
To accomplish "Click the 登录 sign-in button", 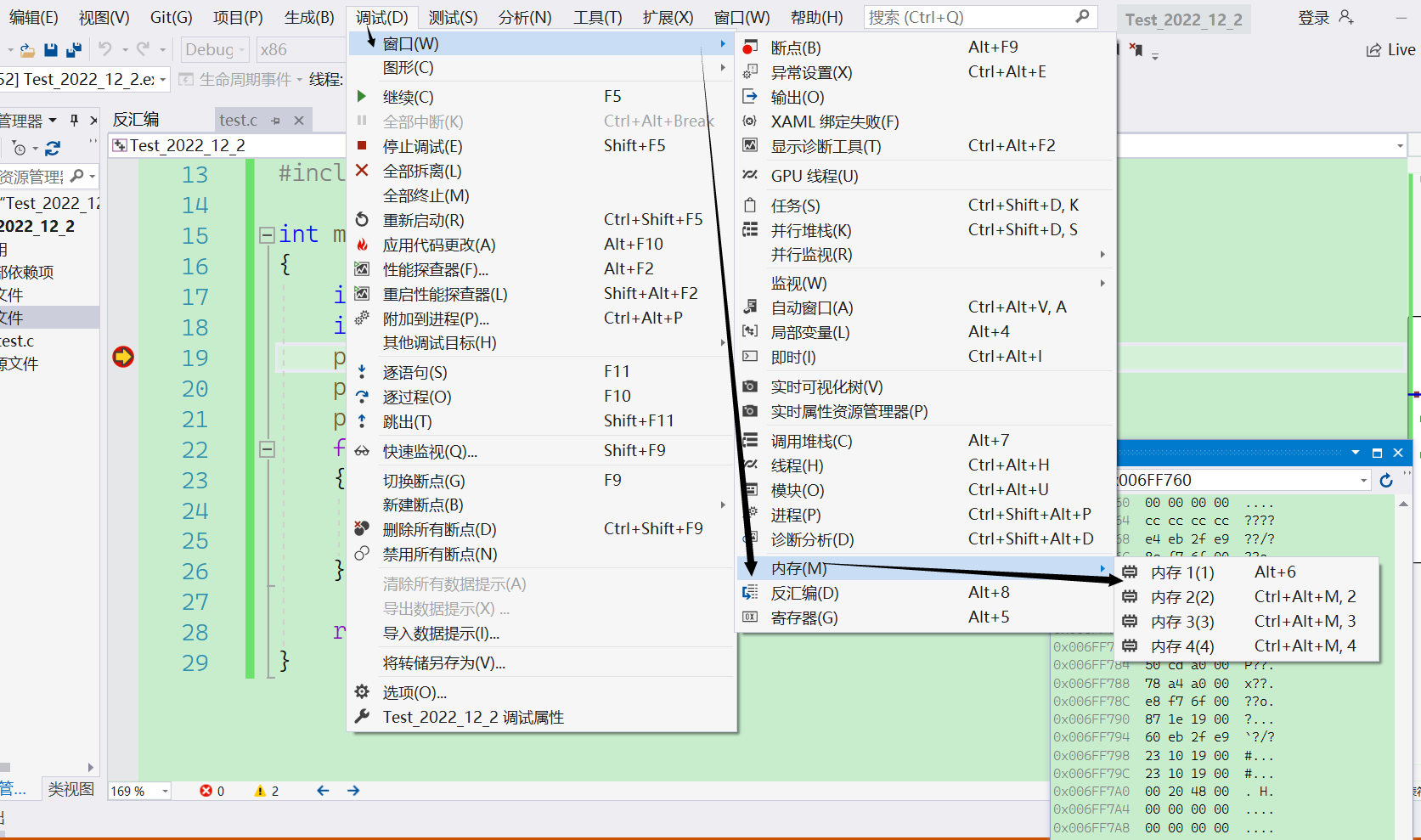I will click(1325, 17).
